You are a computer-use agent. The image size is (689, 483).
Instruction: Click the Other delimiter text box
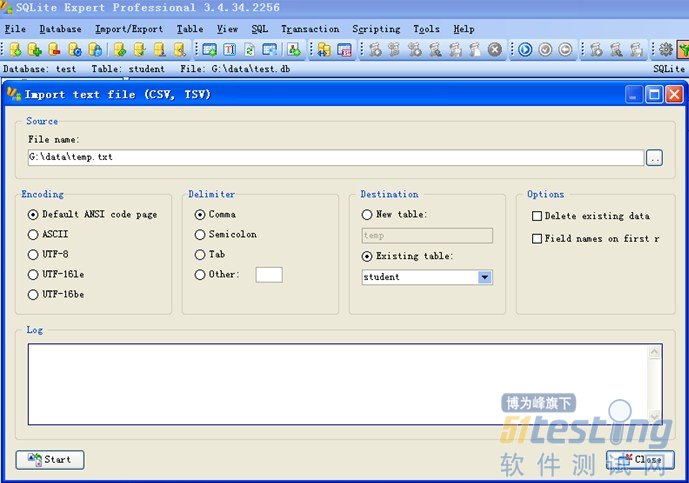[x=269, y=275]
